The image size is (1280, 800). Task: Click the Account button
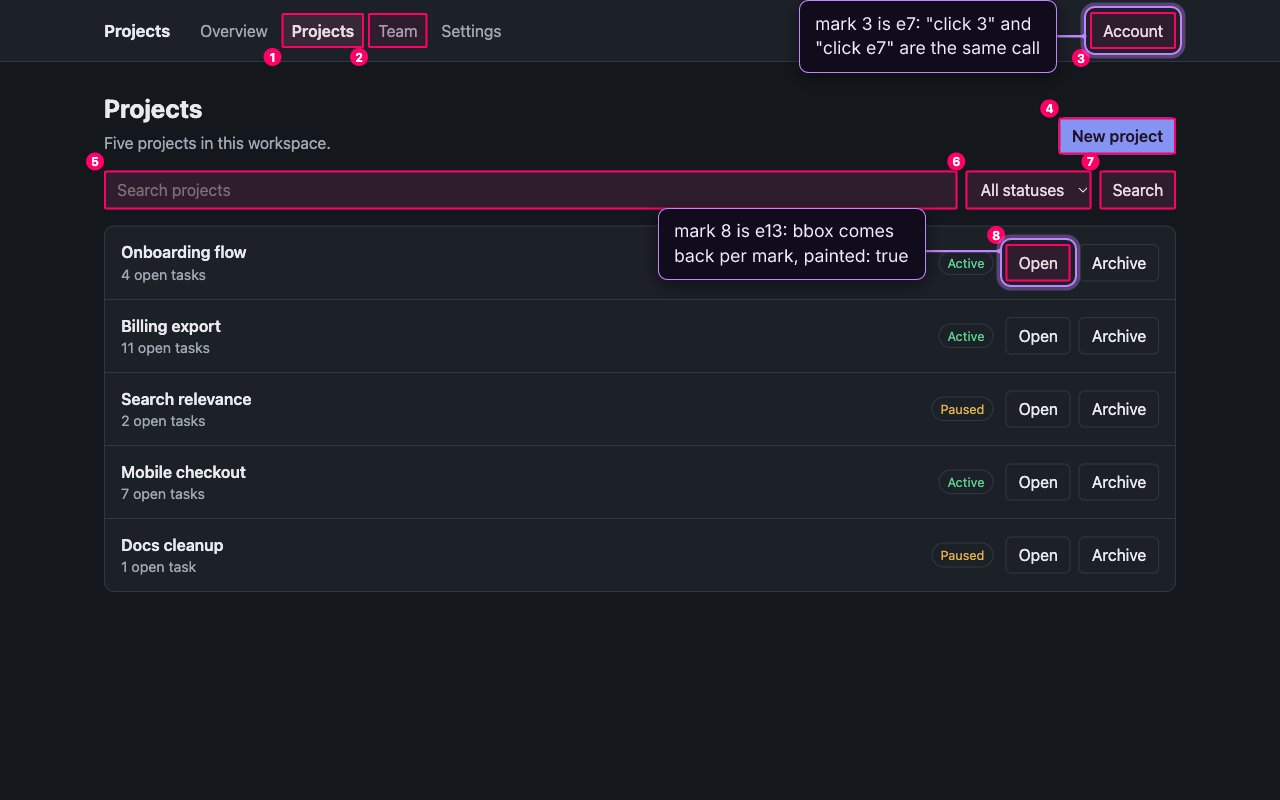[1133, 31]
